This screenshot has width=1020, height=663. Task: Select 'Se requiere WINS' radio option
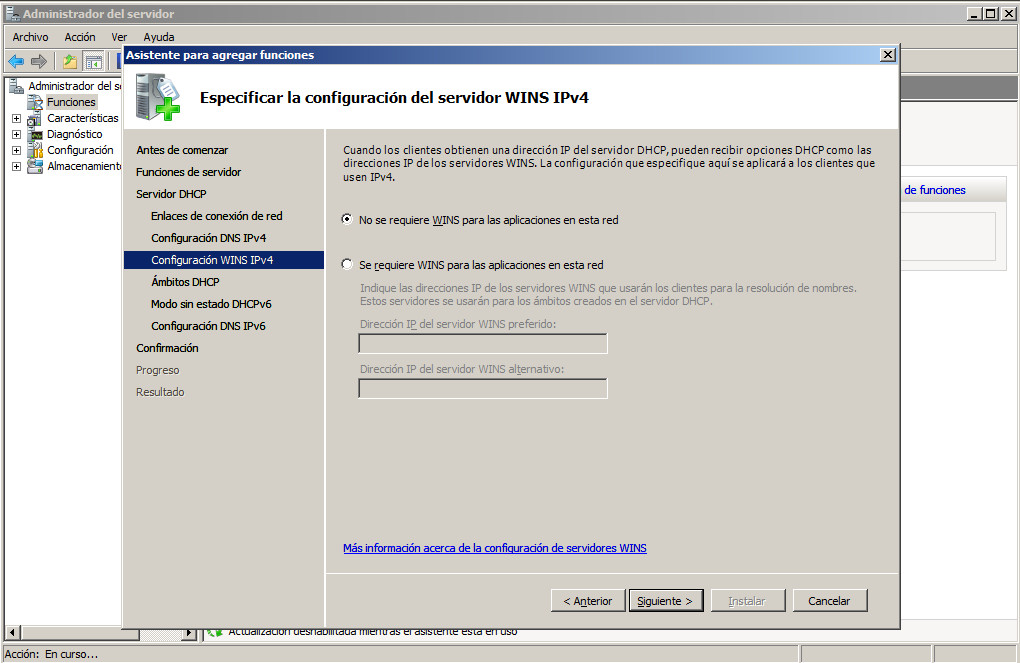pyautogui.click(x=347, y=265)
